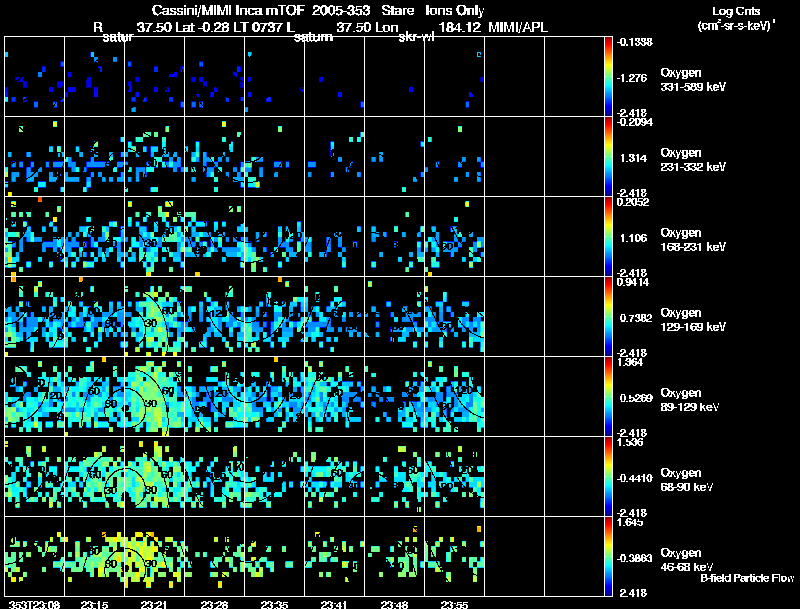Click the 331-589 keV image panel at 353T23:08
800x609 pixels.
click(x=35, y=77)
